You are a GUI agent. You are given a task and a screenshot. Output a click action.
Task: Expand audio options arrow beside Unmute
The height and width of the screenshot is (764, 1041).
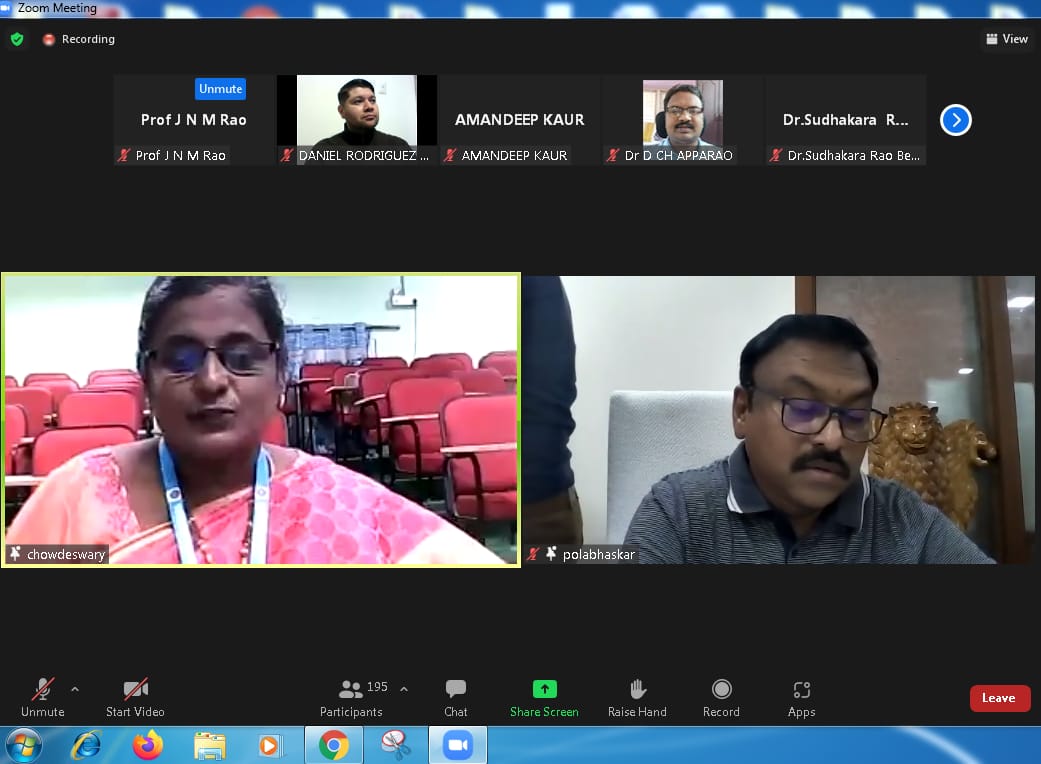tap(75, 689)
